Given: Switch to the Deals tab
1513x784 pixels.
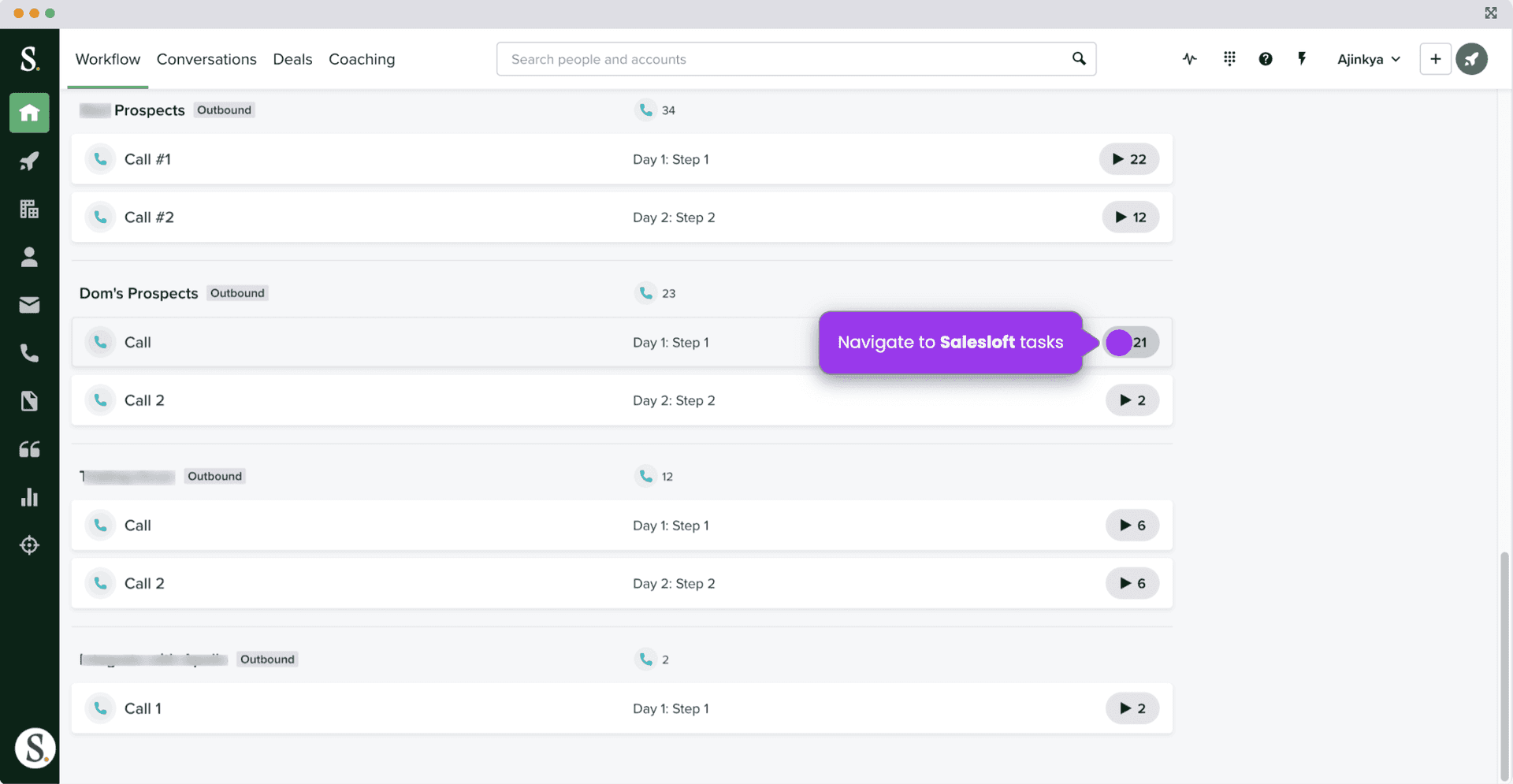Looking at the screenshot, I should tap(292, 59).
